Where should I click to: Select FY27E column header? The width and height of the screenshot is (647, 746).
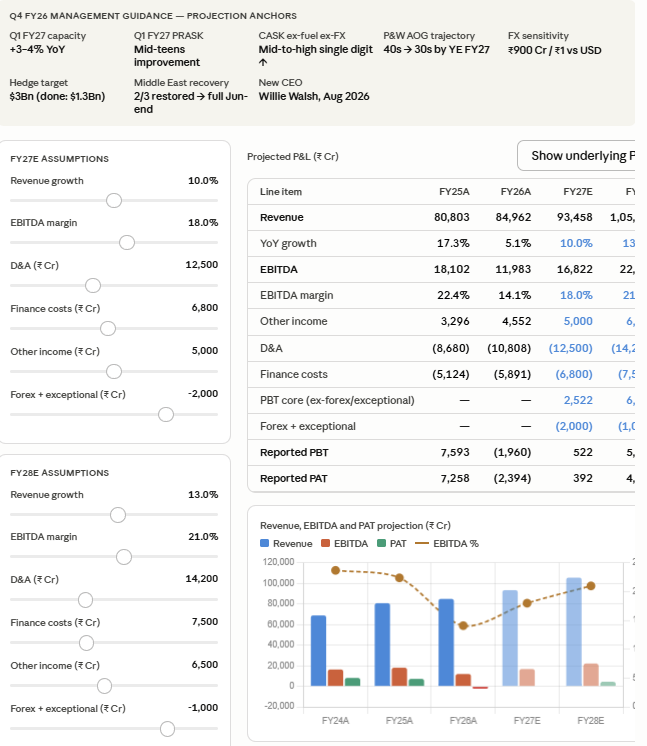(578, 192)
